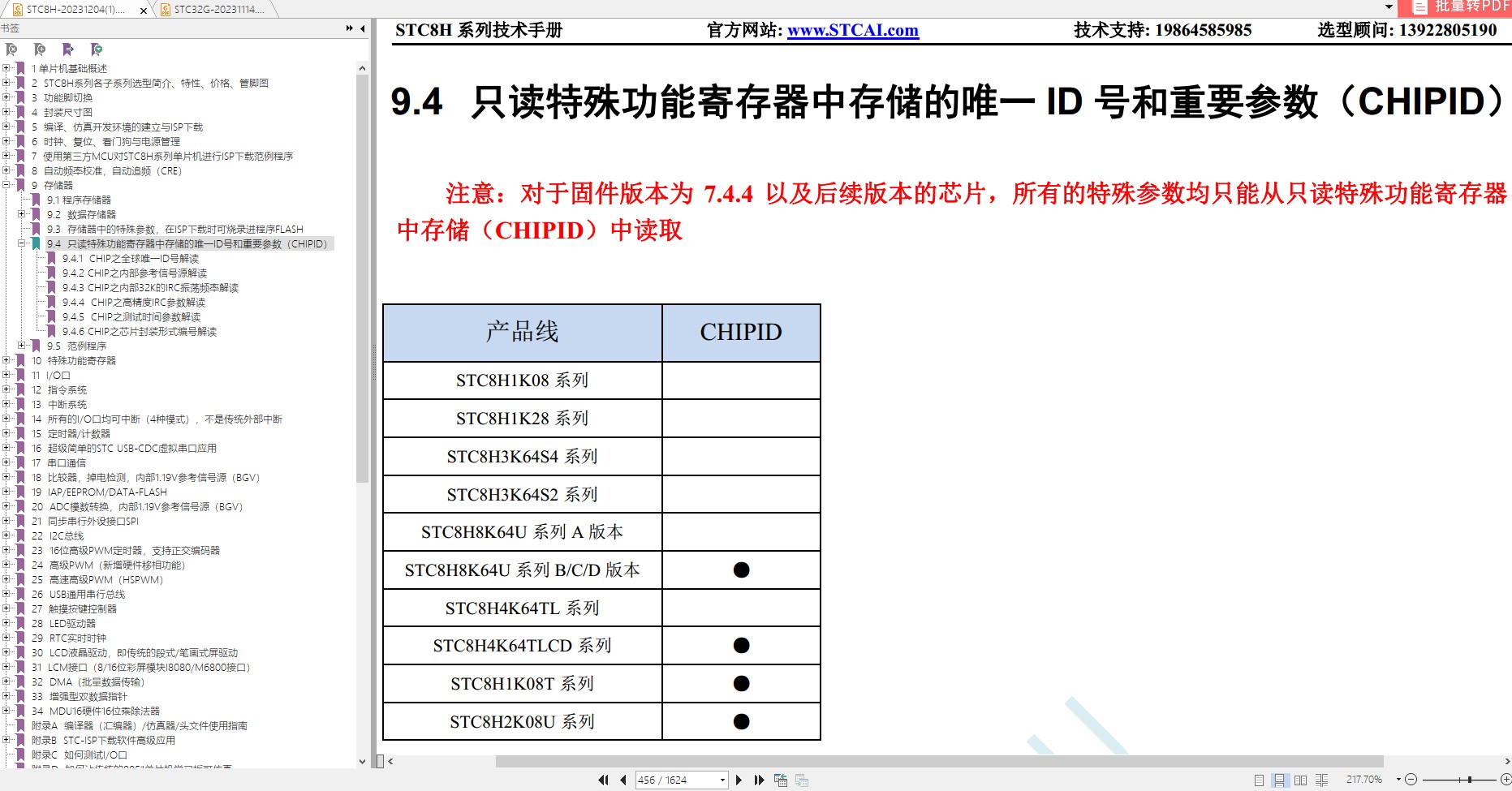The height and width of the screenshot is (791, 1512).
Task: Expand bookmark 32 DMA
Action: (6, 681)
